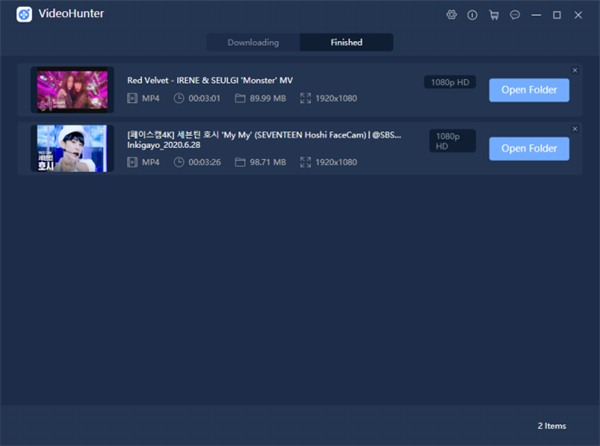This screenshot has width=600, height=446.
Task: Click the VideoHunter title text
Action: pyautogui.click(x=71, y=14)
